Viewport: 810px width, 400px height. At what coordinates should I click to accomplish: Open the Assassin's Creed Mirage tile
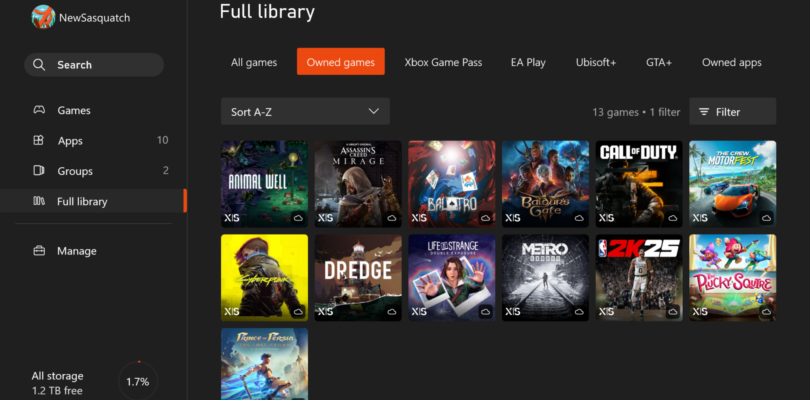tap(358, 183)
